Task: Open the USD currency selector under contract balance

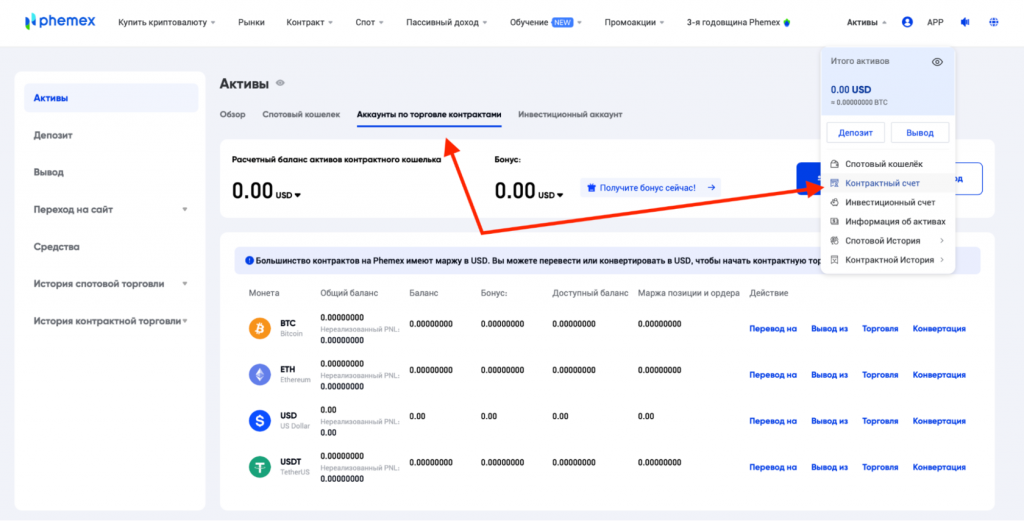Action: click(x=288, y=195)
